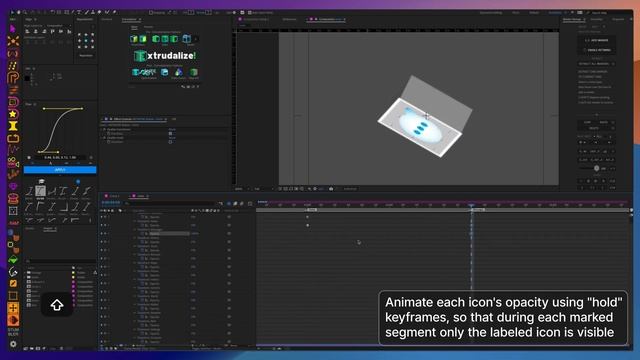Image resolution: width=640 pixels, height=360 pixels.
Task: Open the orange starburst script icon
Action: point(13,41)
